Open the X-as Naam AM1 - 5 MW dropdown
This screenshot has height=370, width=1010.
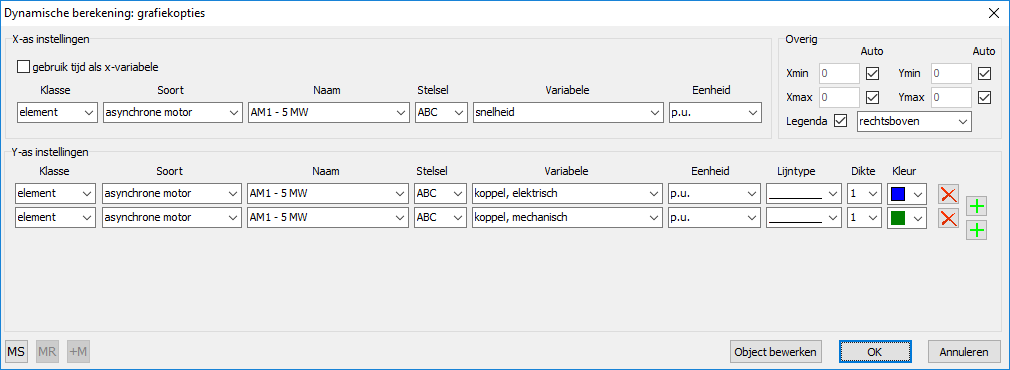pos(329,112)
